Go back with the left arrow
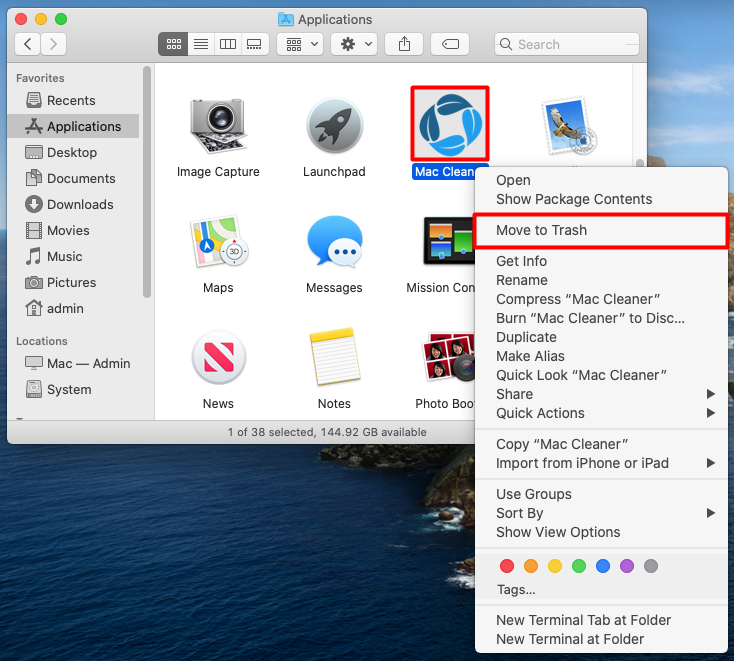Screen dimensions: 734x661 click(28, 44)
